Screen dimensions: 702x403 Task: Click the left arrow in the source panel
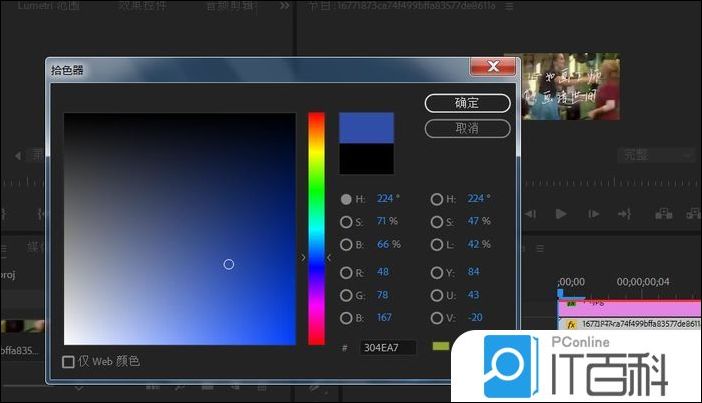coord(18,156)
